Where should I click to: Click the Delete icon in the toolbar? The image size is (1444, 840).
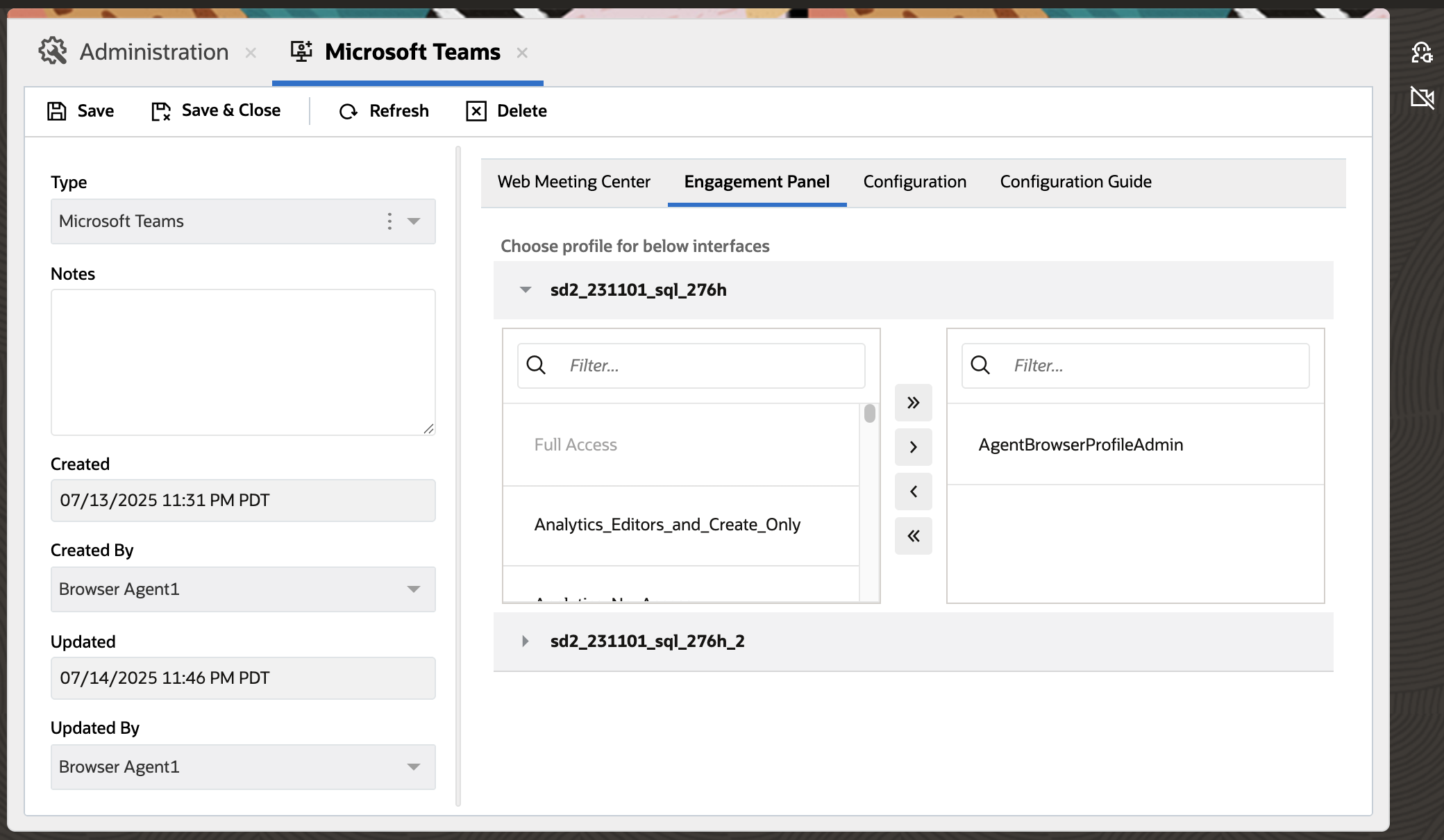476,110
